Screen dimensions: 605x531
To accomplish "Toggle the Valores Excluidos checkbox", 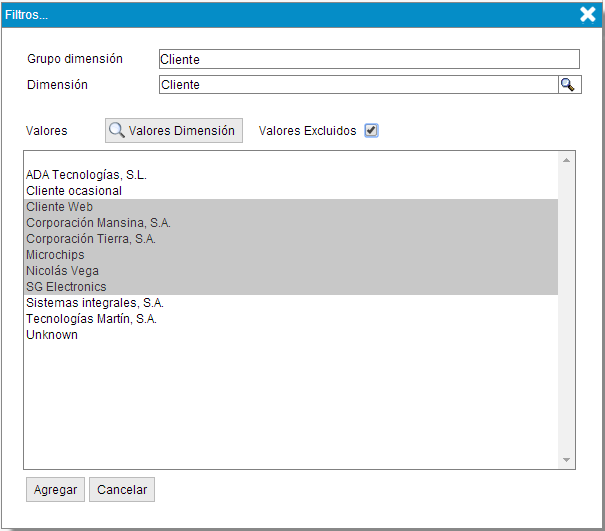I will pos(371,131).
